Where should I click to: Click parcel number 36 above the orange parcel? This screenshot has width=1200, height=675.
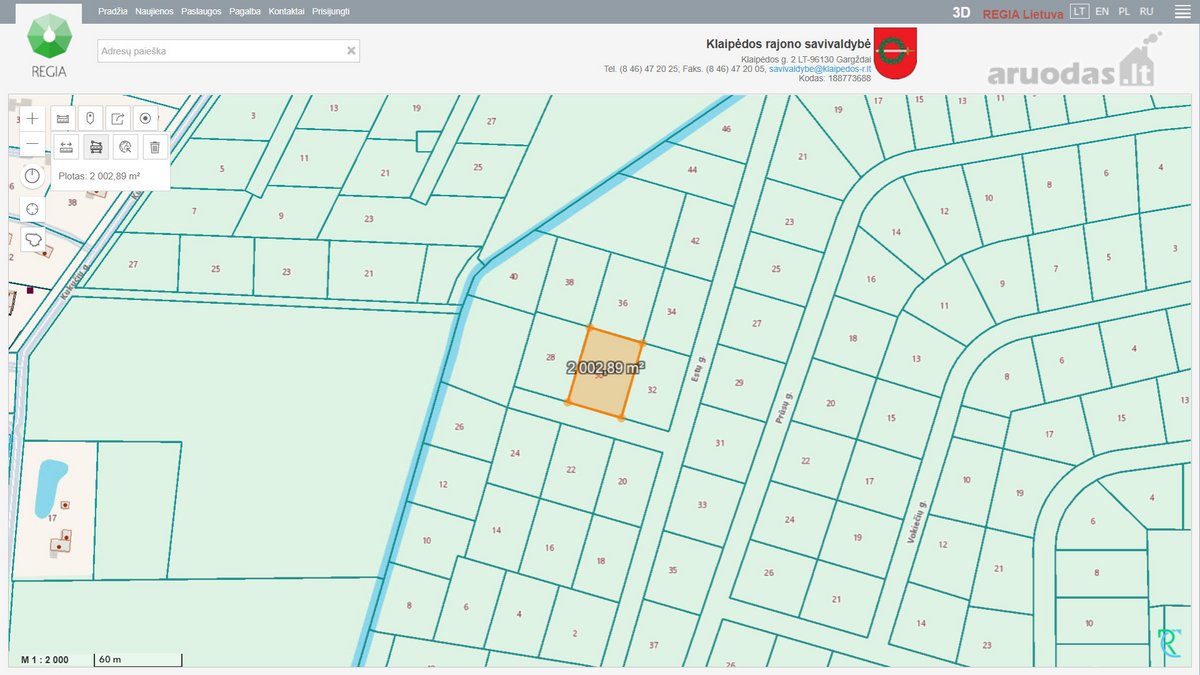click(x=623, y=303)
